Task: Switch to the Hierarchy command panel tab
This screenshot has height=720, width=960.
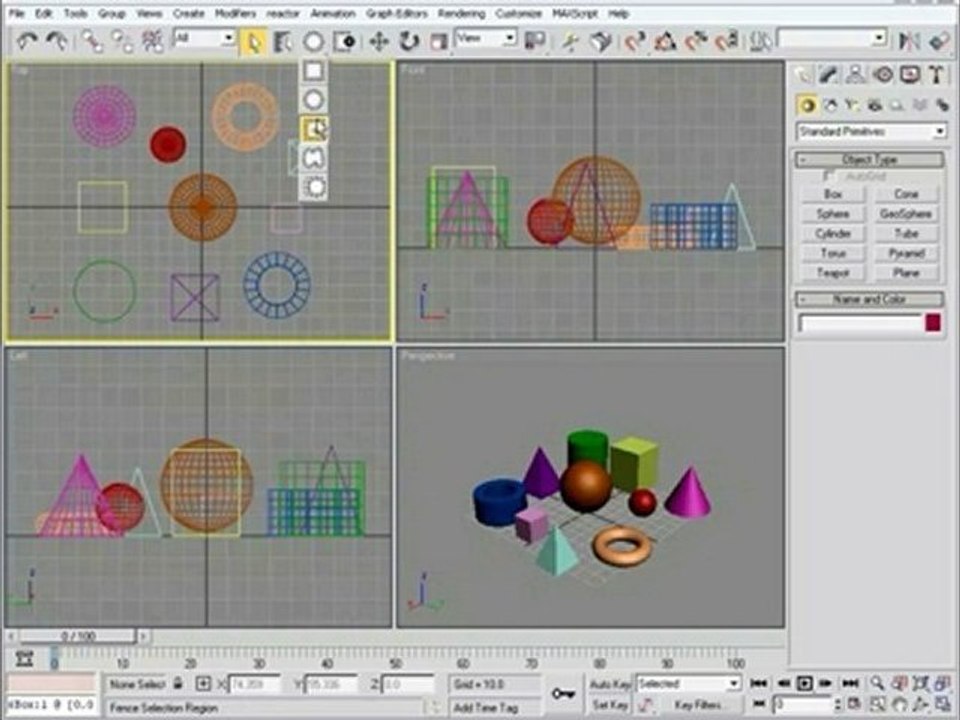Action: 855,75
